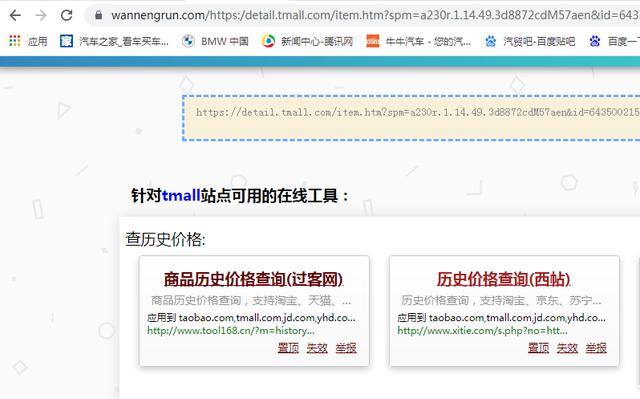
Task: Click the browser forward arrow
Action: (x=41, y=16)
